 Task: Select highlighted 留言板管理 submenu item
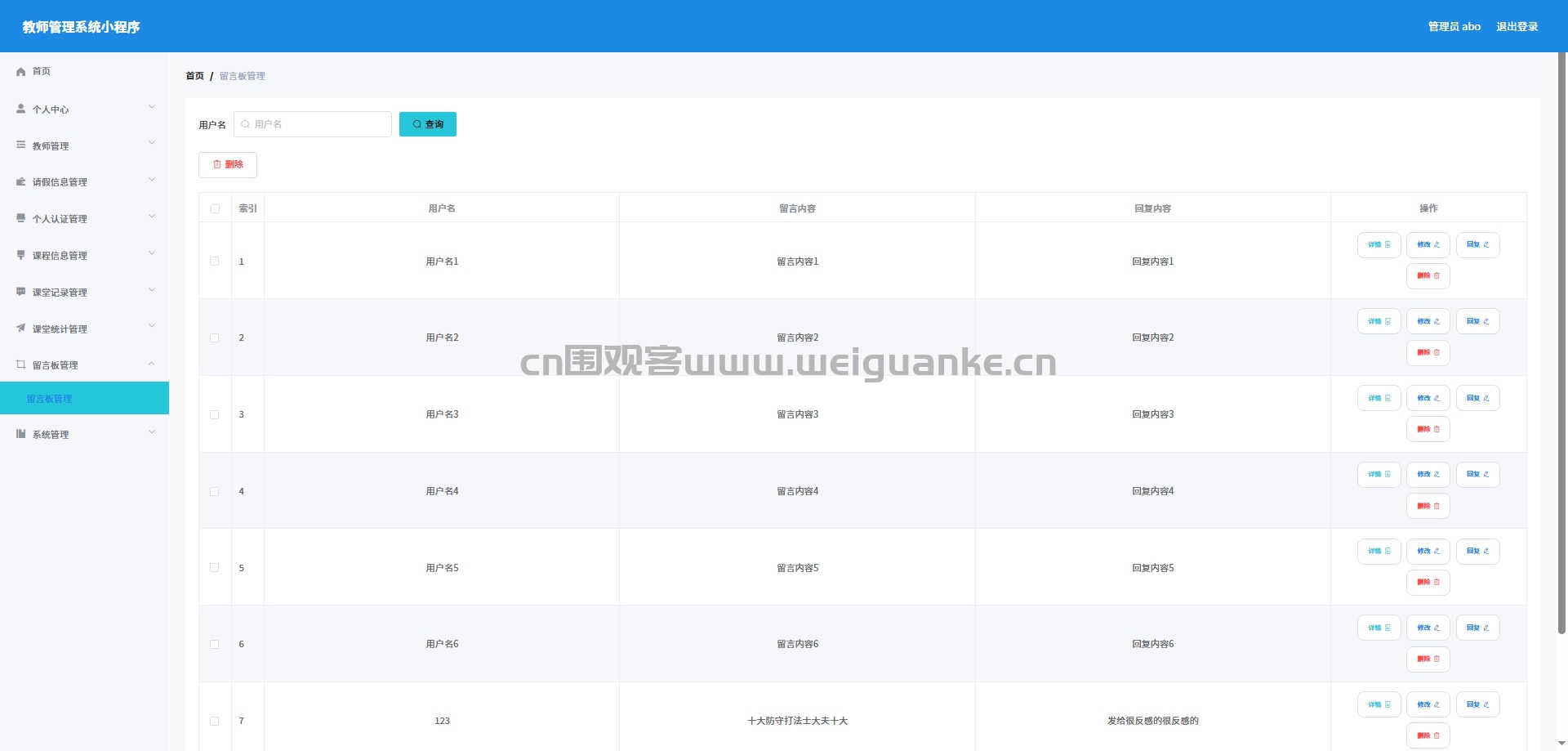(x=84, y=398)
